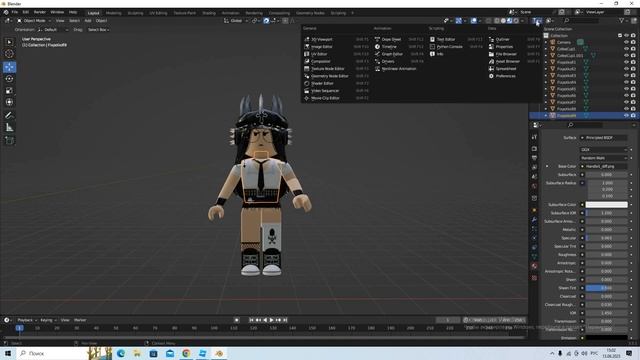This screenshot has height=360, width=640.
Task: Expand the selected Fixpotkoff9 tree item
Action: point(546,116)
